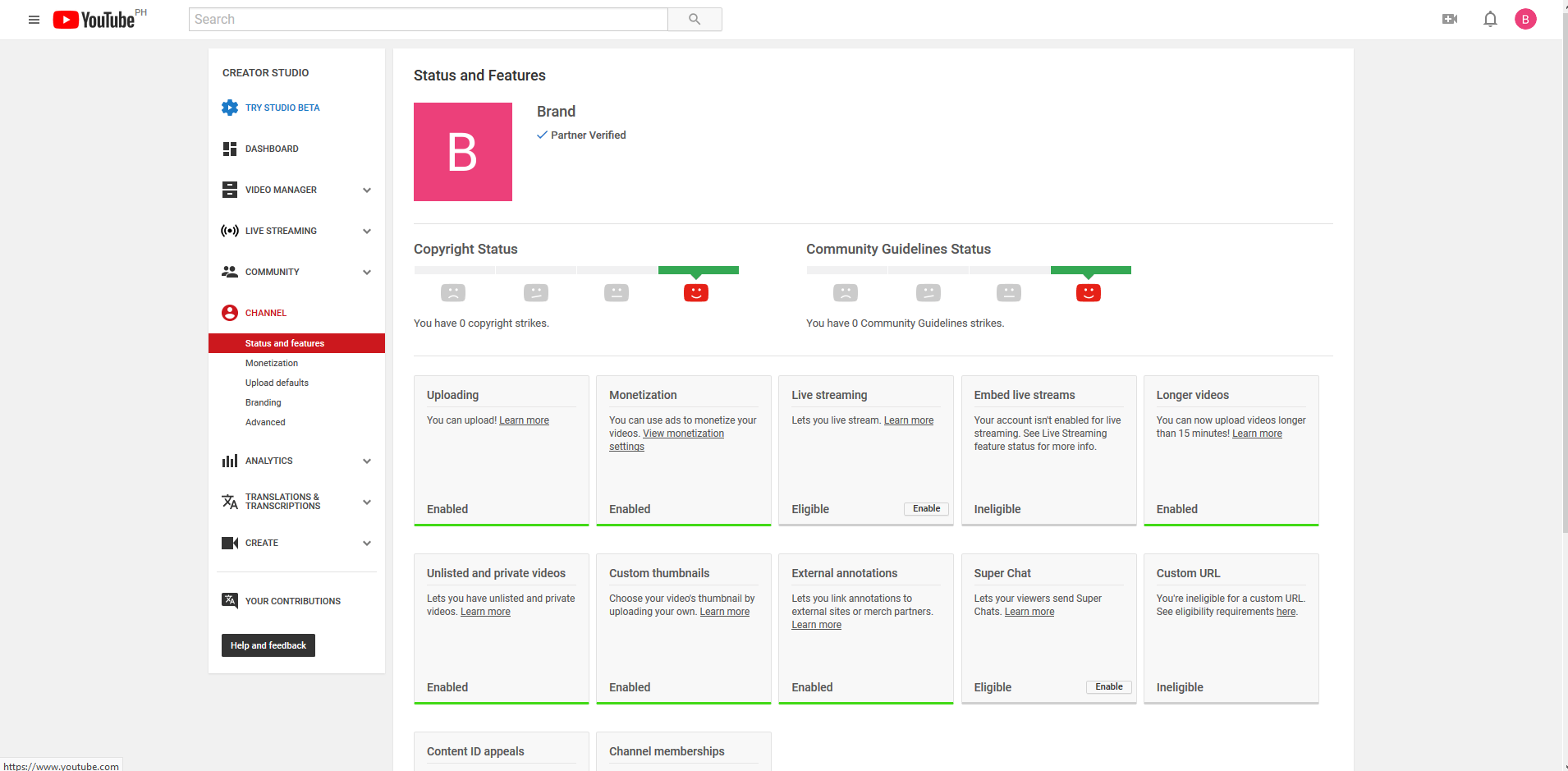Click the Dashboard grid icon
This screenshot has width=1568, height=771.
(x=230, y=149)
